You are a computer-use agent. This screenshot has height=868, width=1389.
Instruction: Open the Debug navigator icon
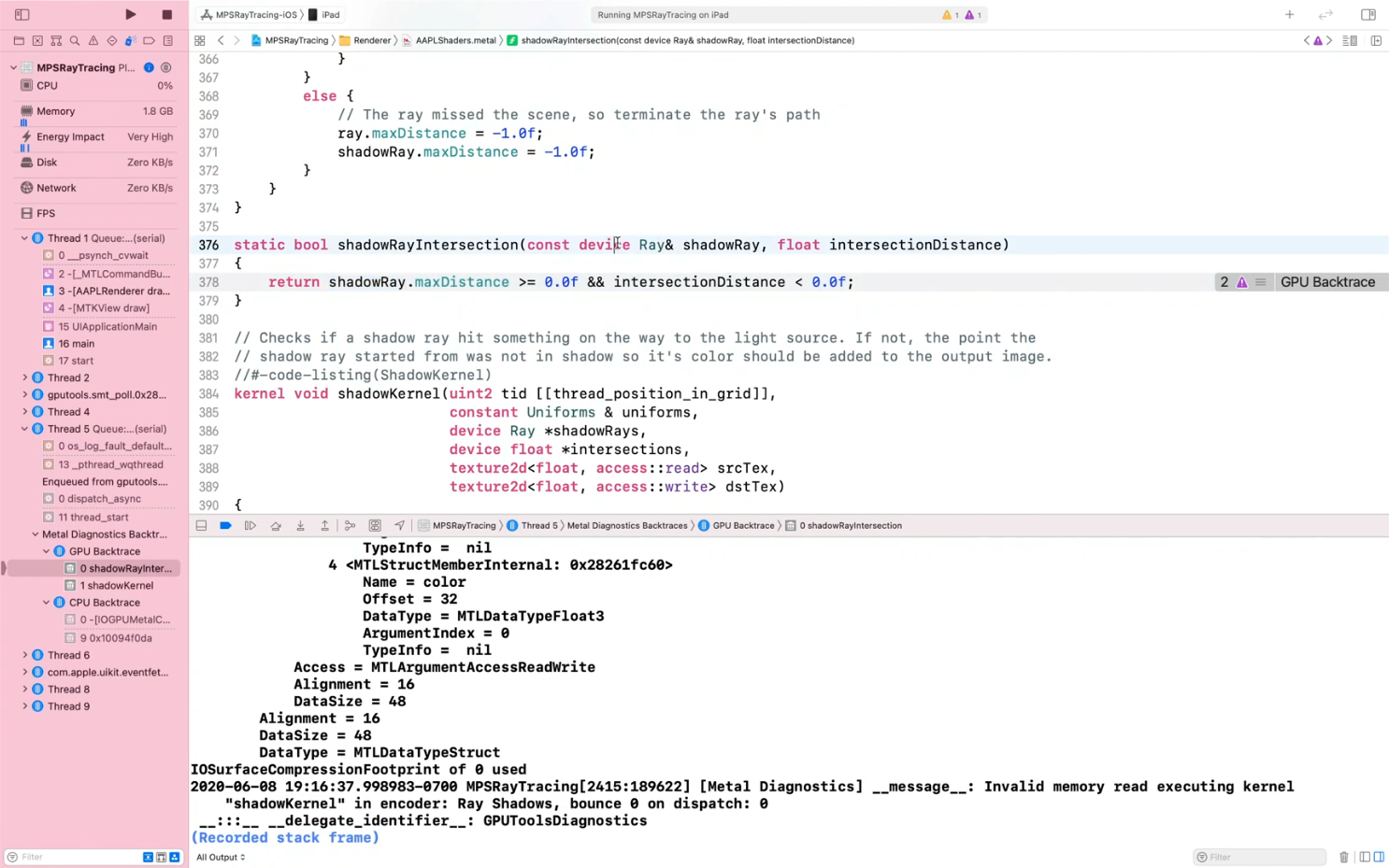tap(131, 41)
